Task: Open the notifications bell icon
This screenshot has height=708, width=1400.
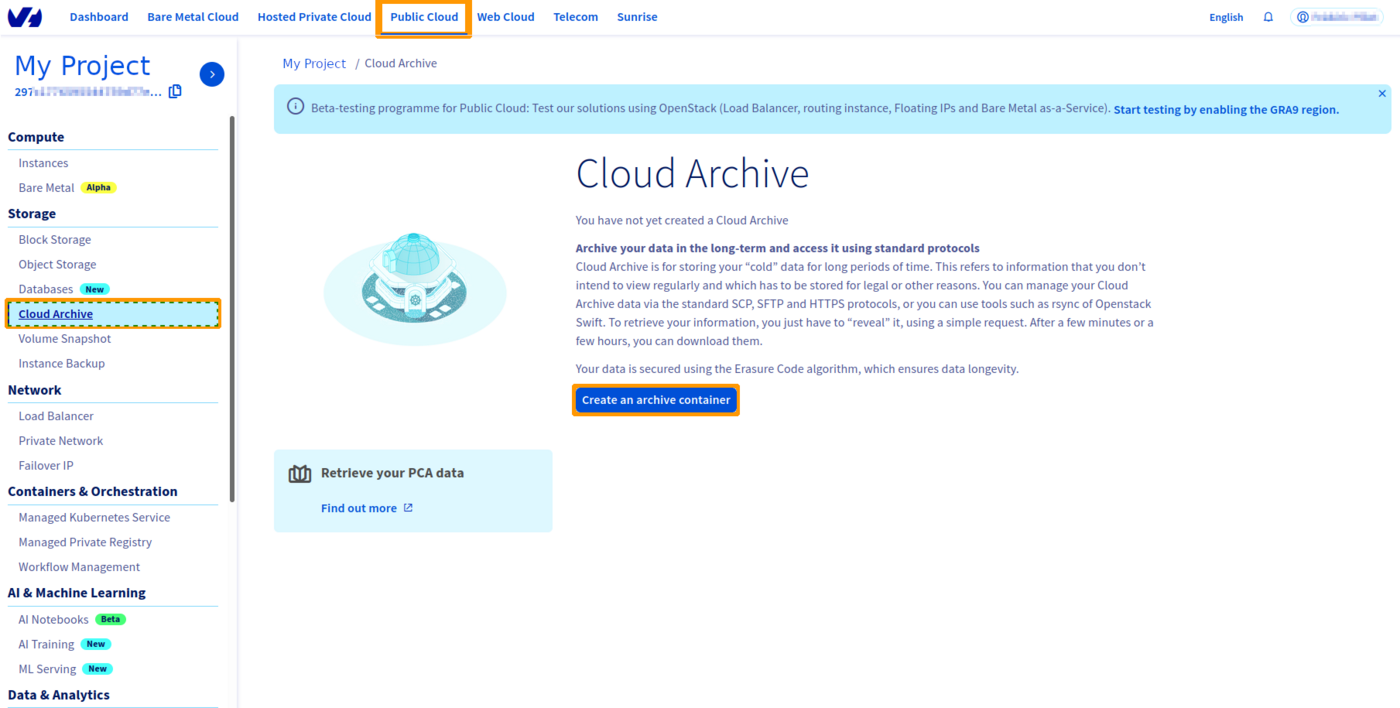Action: click(x=1268, y=17)
